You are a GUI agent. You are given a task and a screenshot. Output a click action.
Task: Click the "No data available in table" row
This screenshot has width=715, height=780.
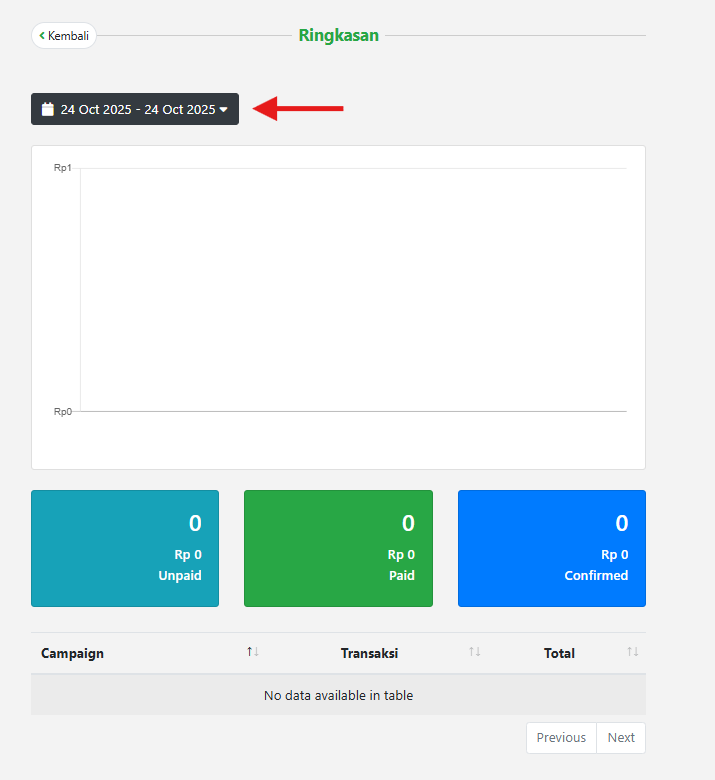[338, 695]
